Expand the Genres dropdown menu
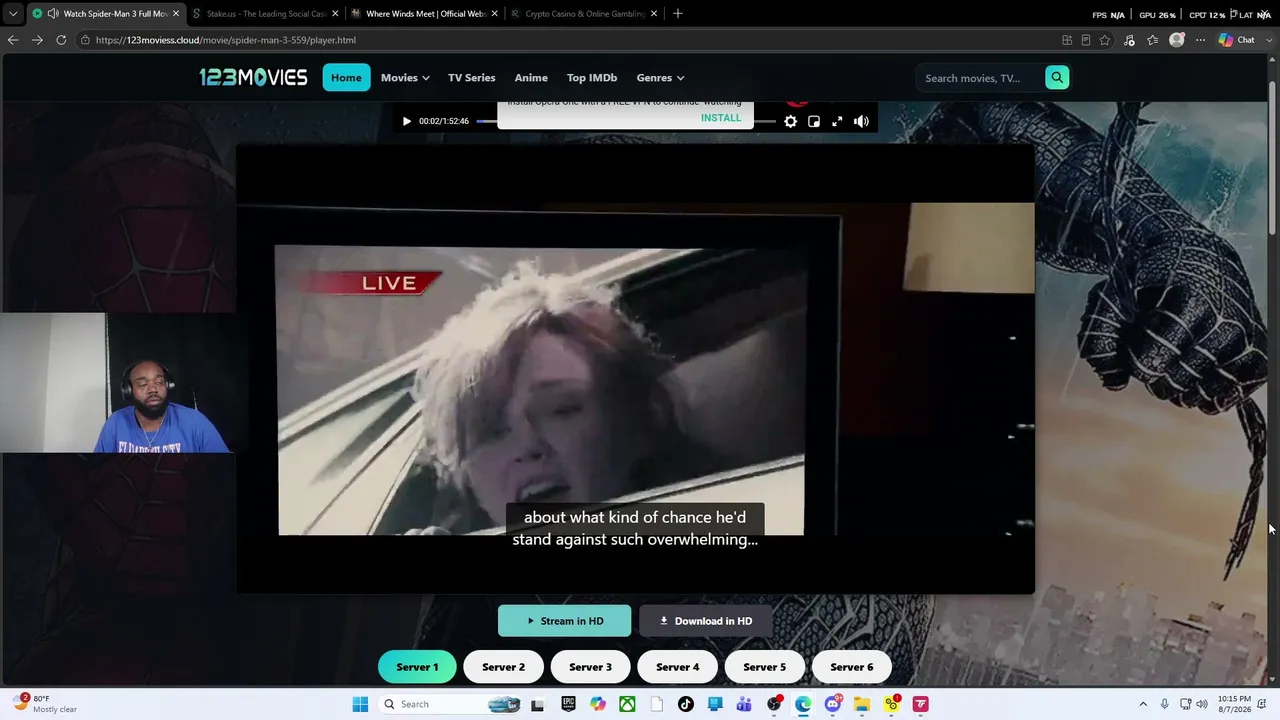The width and height of the screenshot is (1280, 720). point(660,78)
